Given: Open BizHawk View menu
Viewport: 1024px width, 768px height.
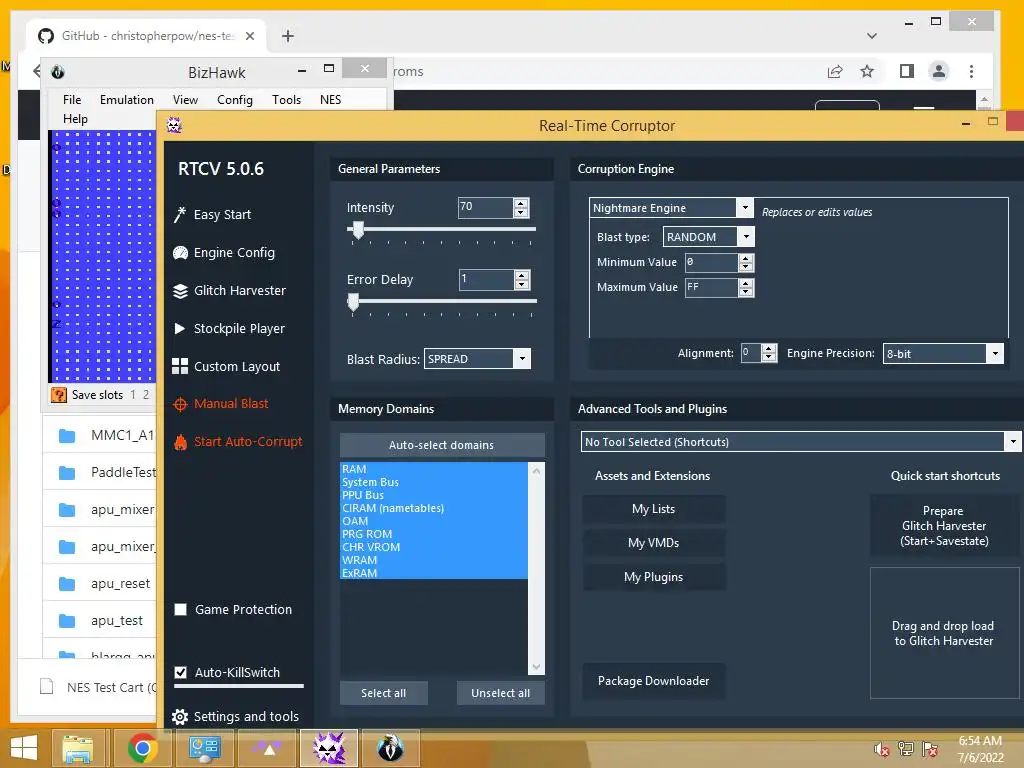Looking at the screenshot, I should pos(185,99).
